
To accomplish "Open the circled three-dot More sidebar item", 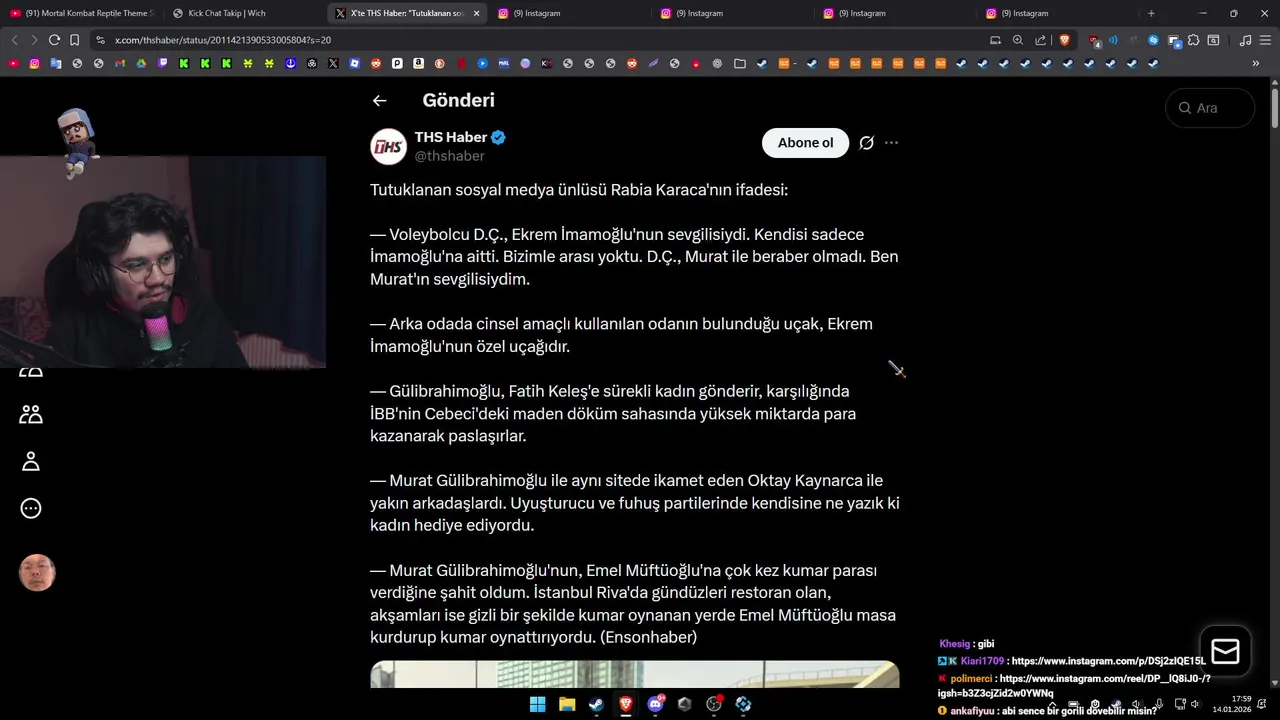I will pyautogui.click(x=31, y=508).
